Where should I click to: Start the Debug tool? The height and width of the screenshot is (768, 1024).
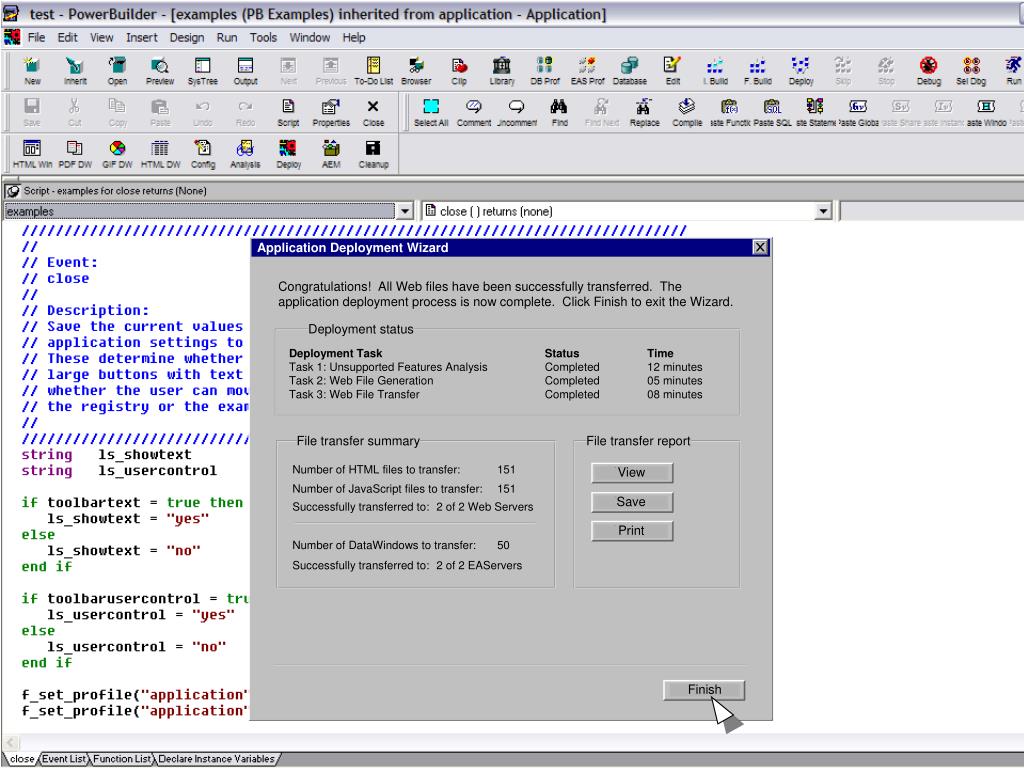click(929, 71)
